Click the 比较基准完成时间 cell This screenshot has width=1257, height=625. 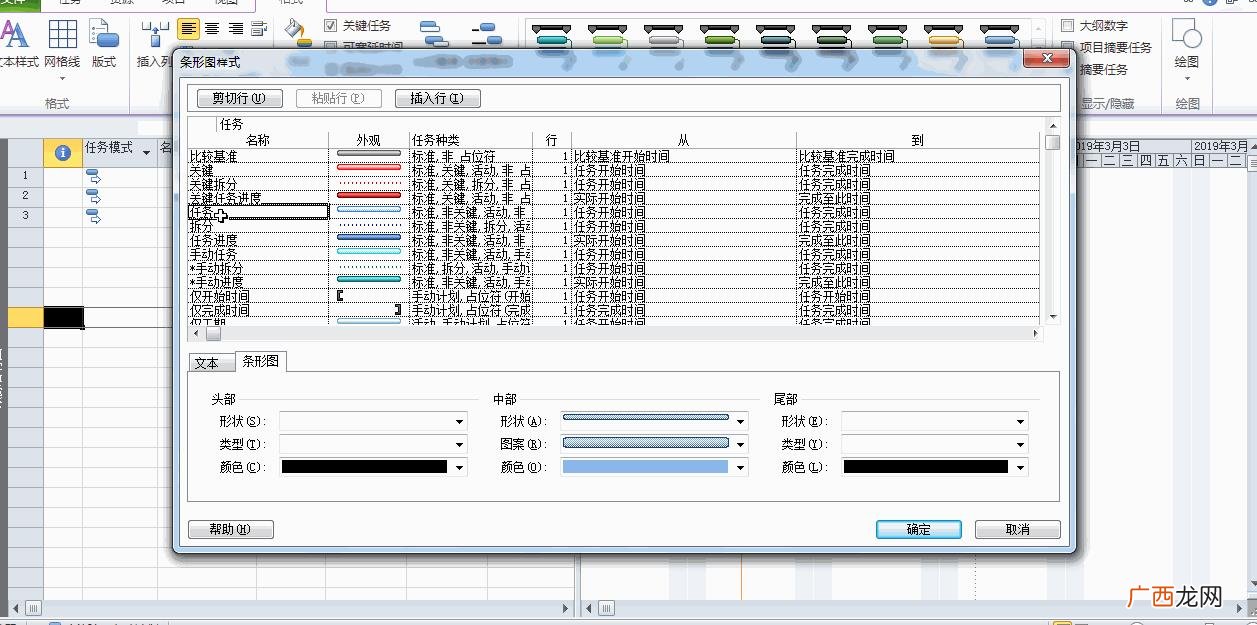918,156
